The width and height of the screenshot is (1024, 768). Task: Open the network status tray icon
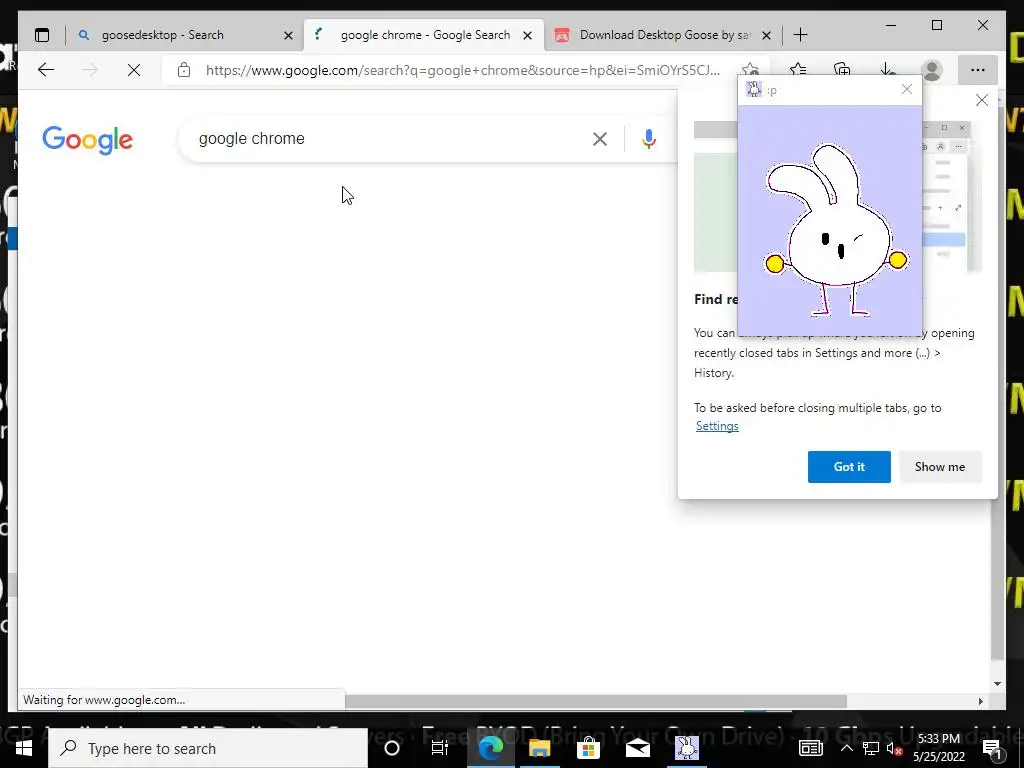coord(871,748)
